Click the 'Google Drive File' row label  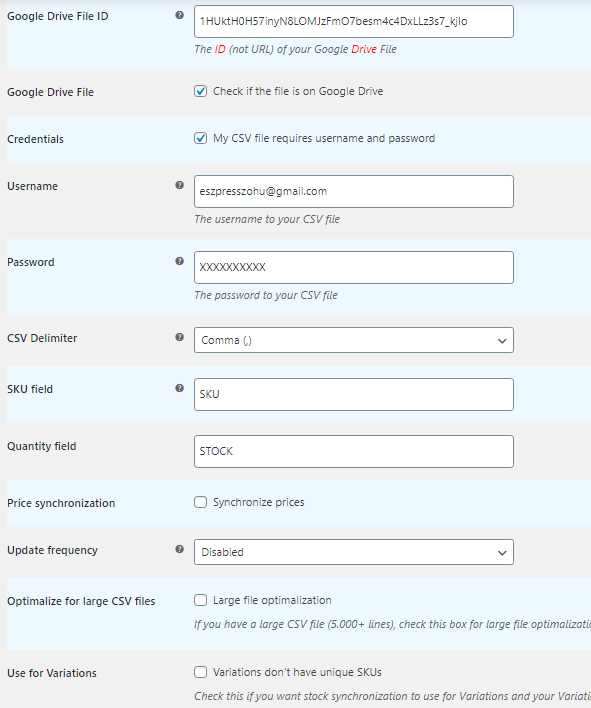coord(51,92)
